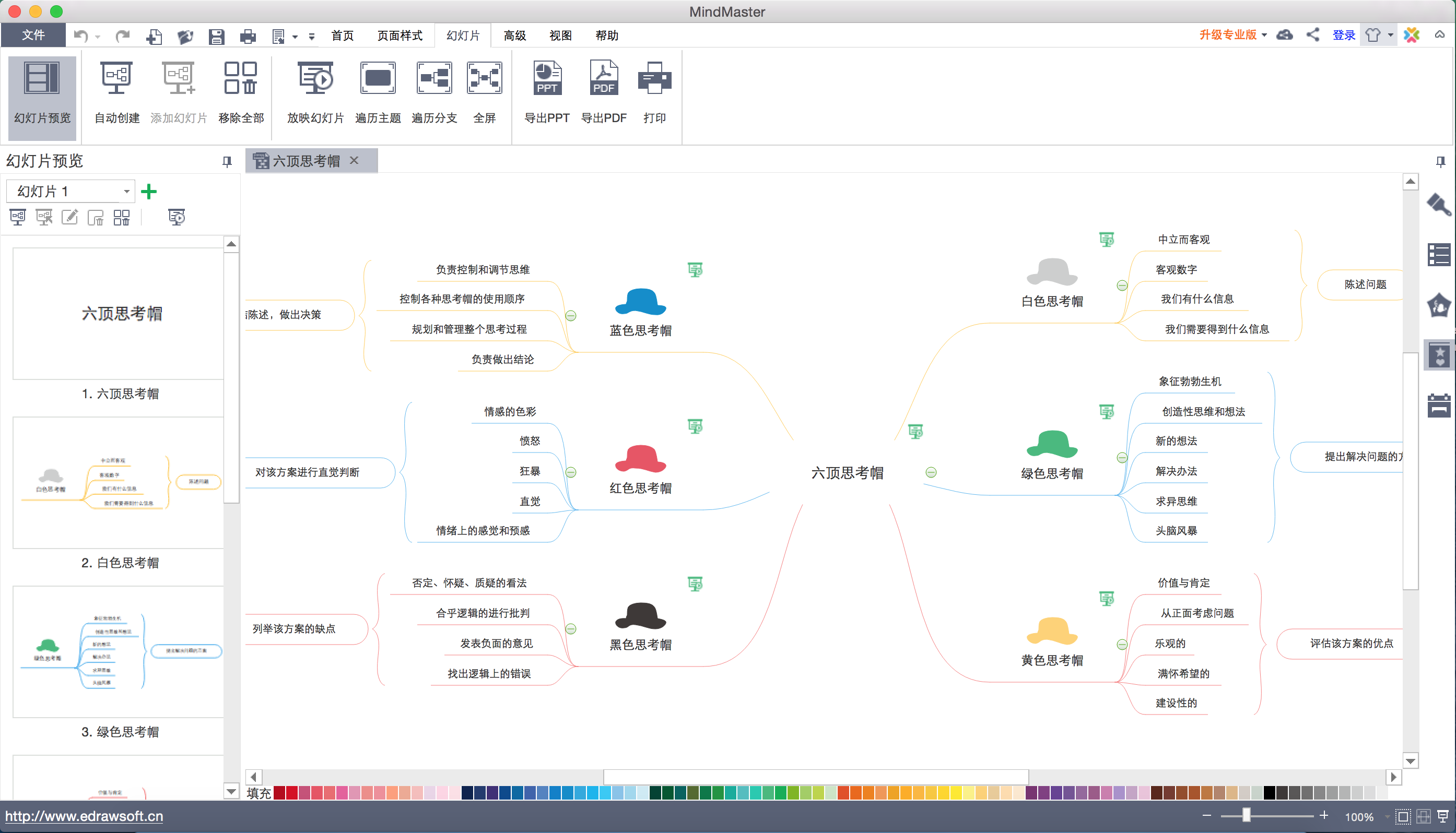This screenshot has width=1456, height=833.
Task: Select slide thumbnail 3. 绿色思考帽
Action: tap(119, 651)
